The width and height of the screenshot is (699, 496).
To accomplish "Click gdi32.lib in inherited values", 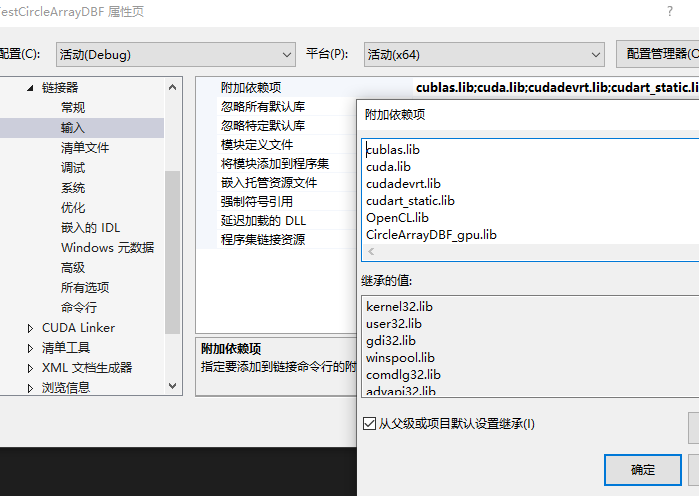I will tap(391, 340).
